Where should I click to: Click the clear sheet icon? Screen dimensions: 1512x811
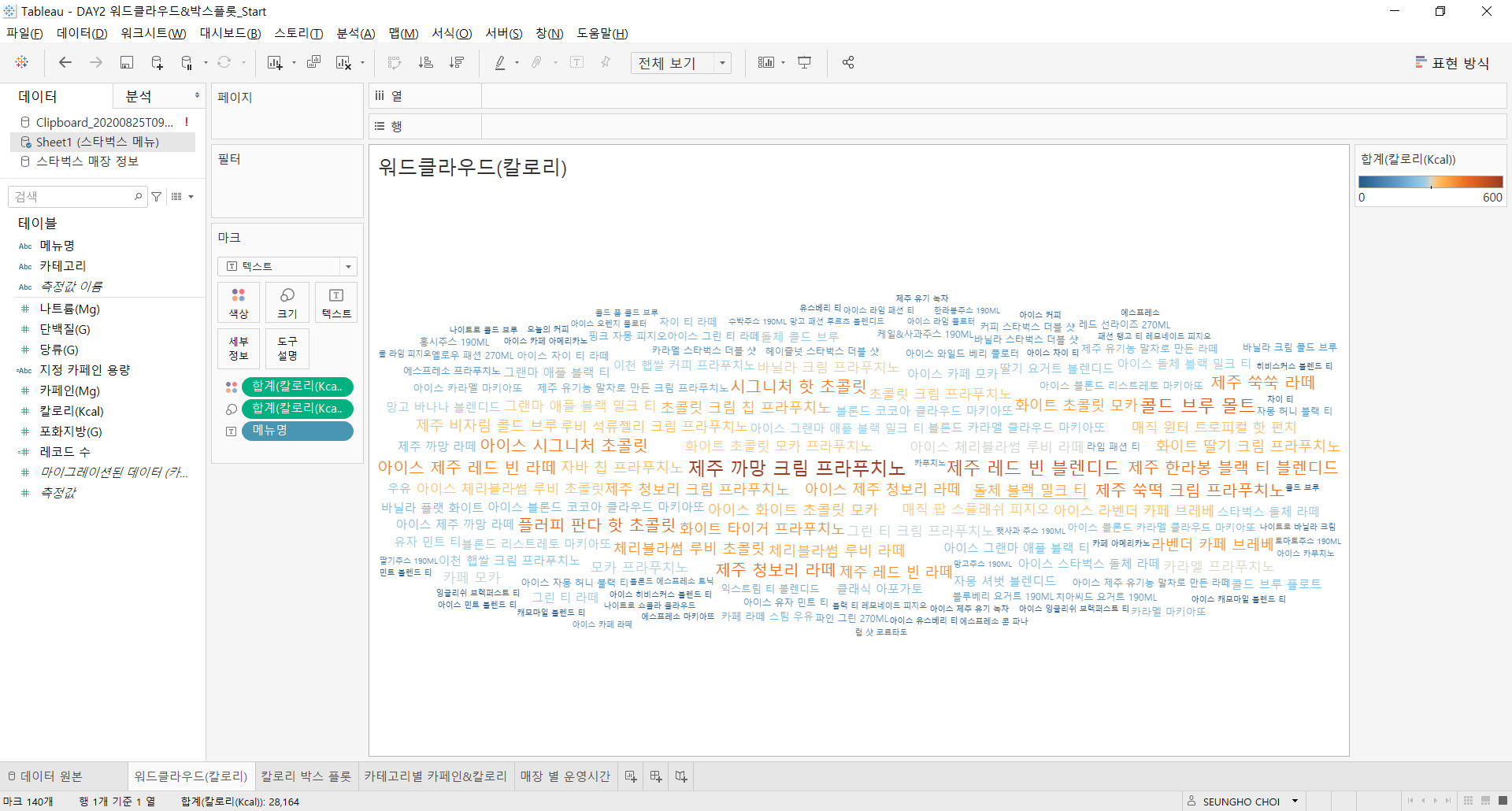click(x=343, y=62)
